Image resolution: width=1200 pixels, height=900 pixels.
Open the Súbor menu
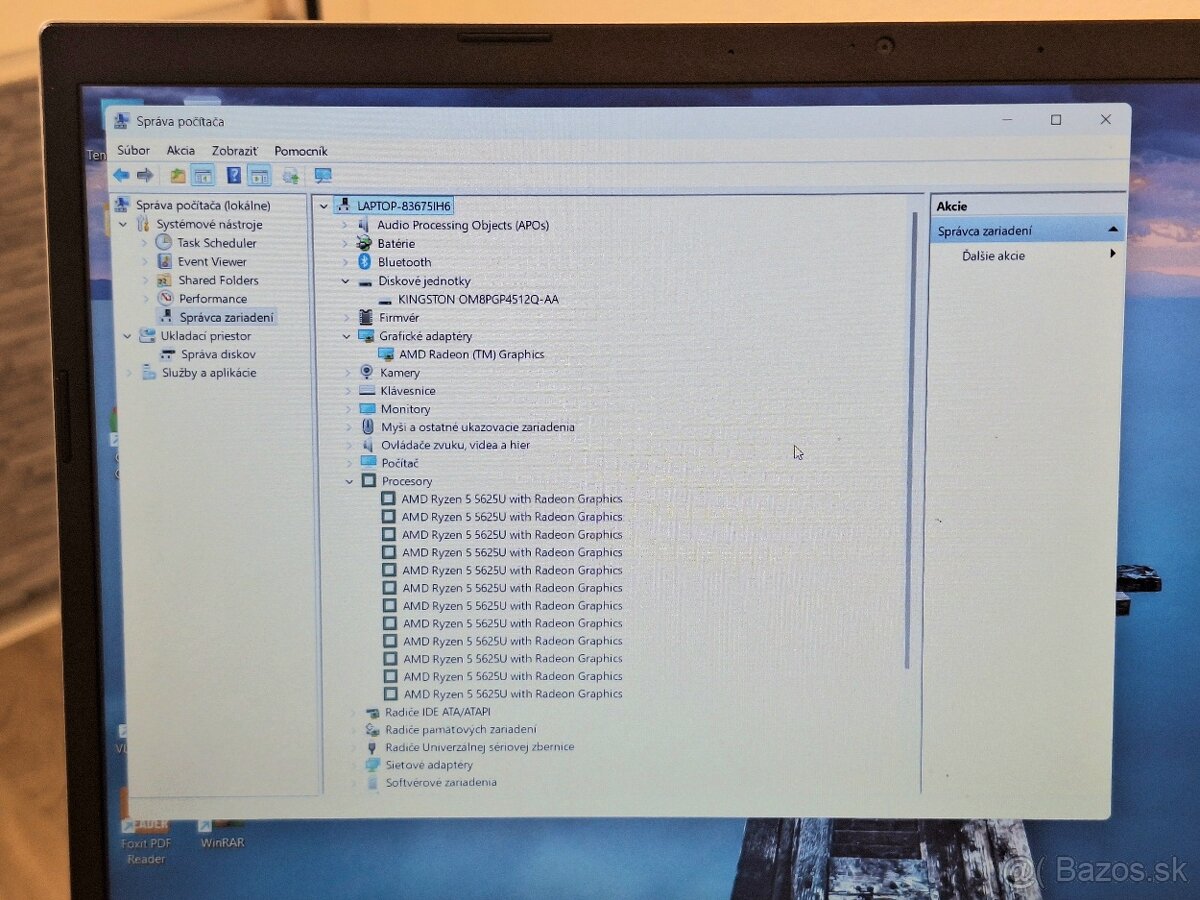[133, 150]
